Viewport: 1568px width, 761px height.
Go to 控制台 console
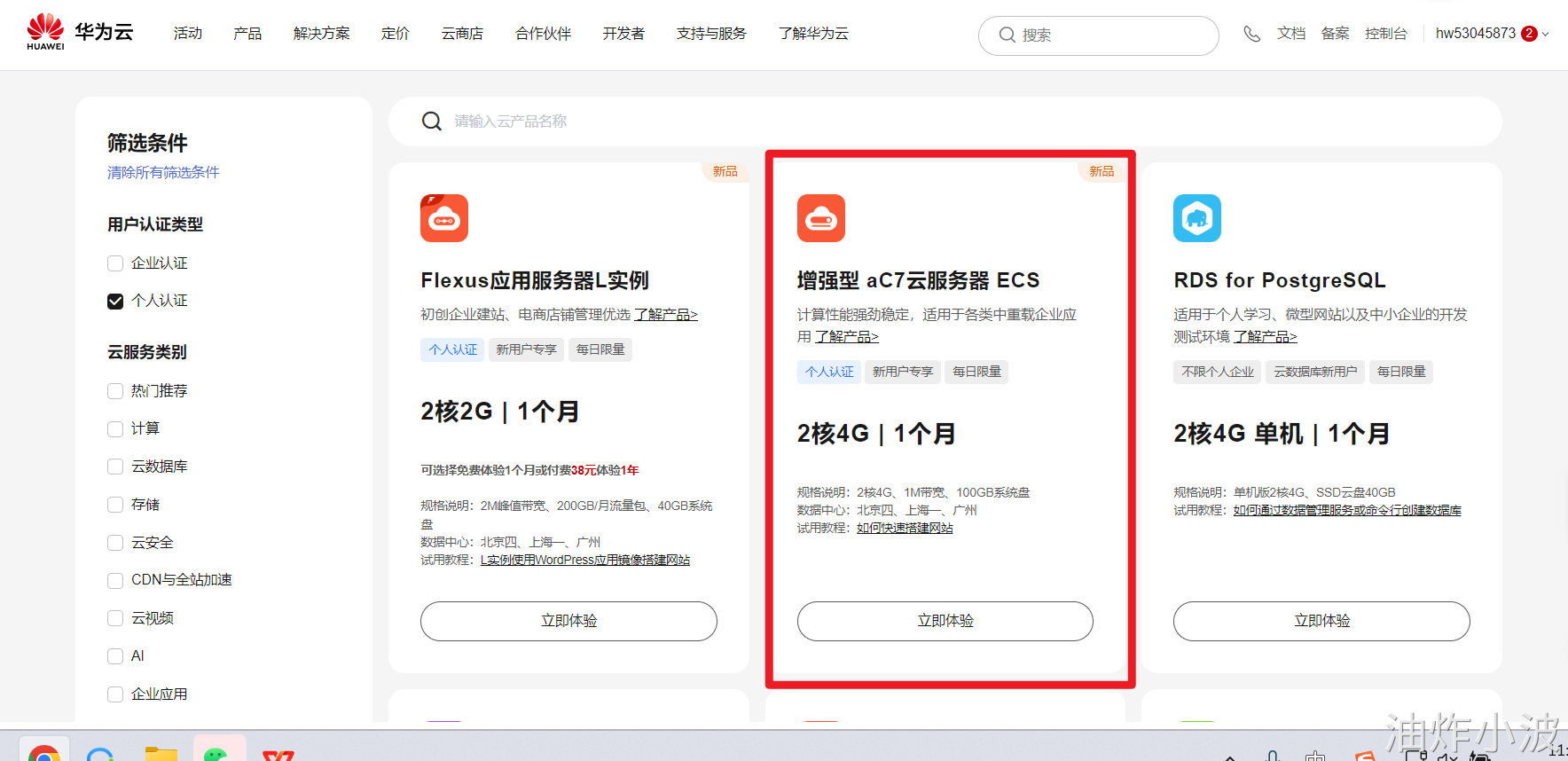(1386, 34)
